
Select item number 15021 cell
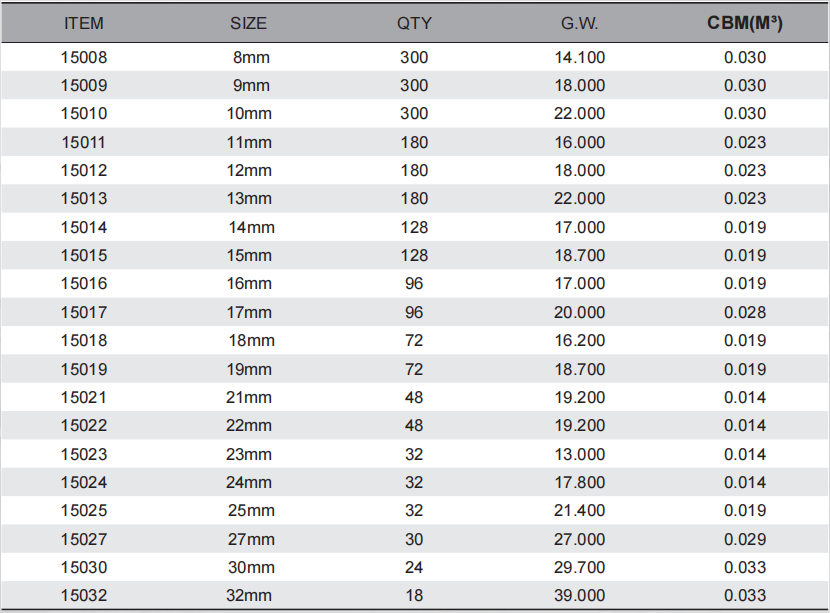[84, 398]
